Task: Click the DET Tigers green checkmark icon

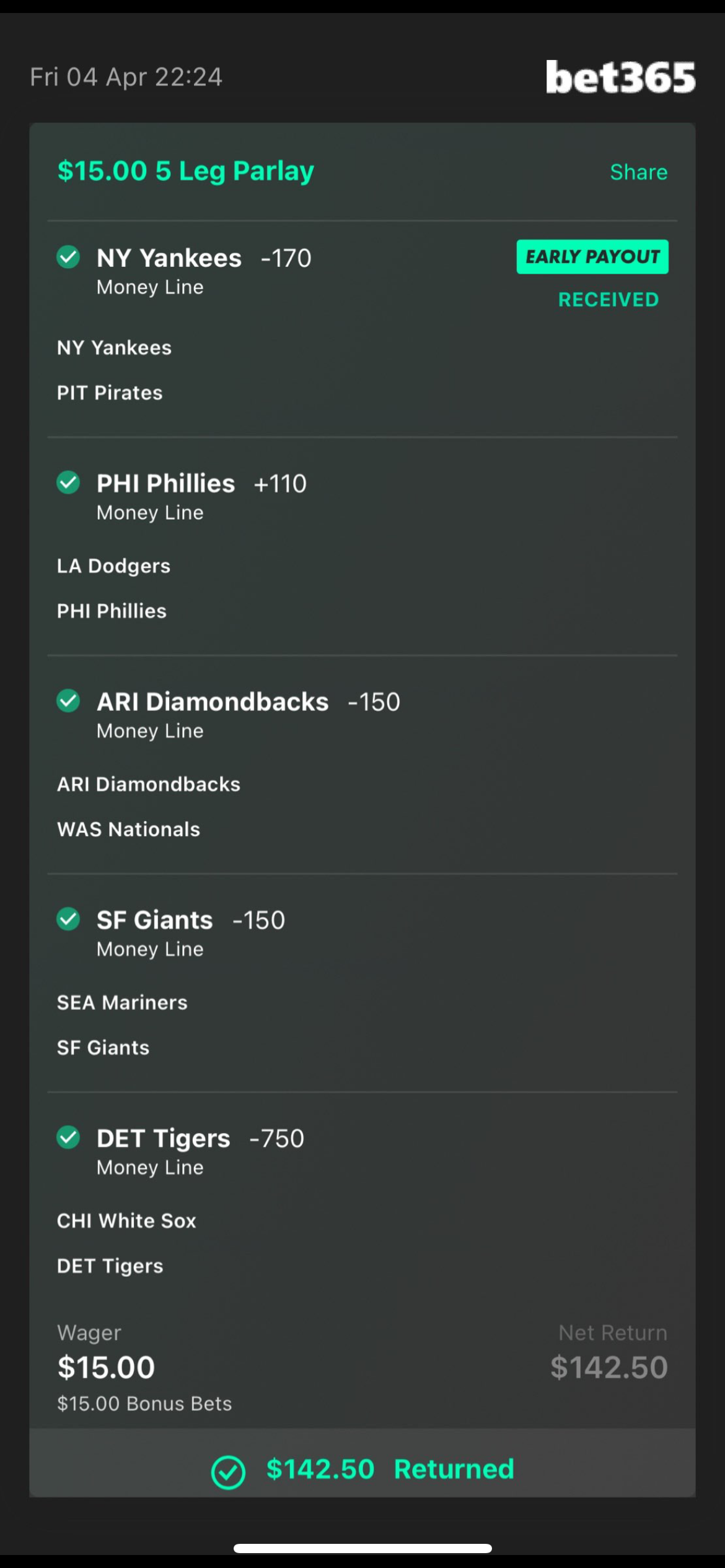Action: point(68,1138)
